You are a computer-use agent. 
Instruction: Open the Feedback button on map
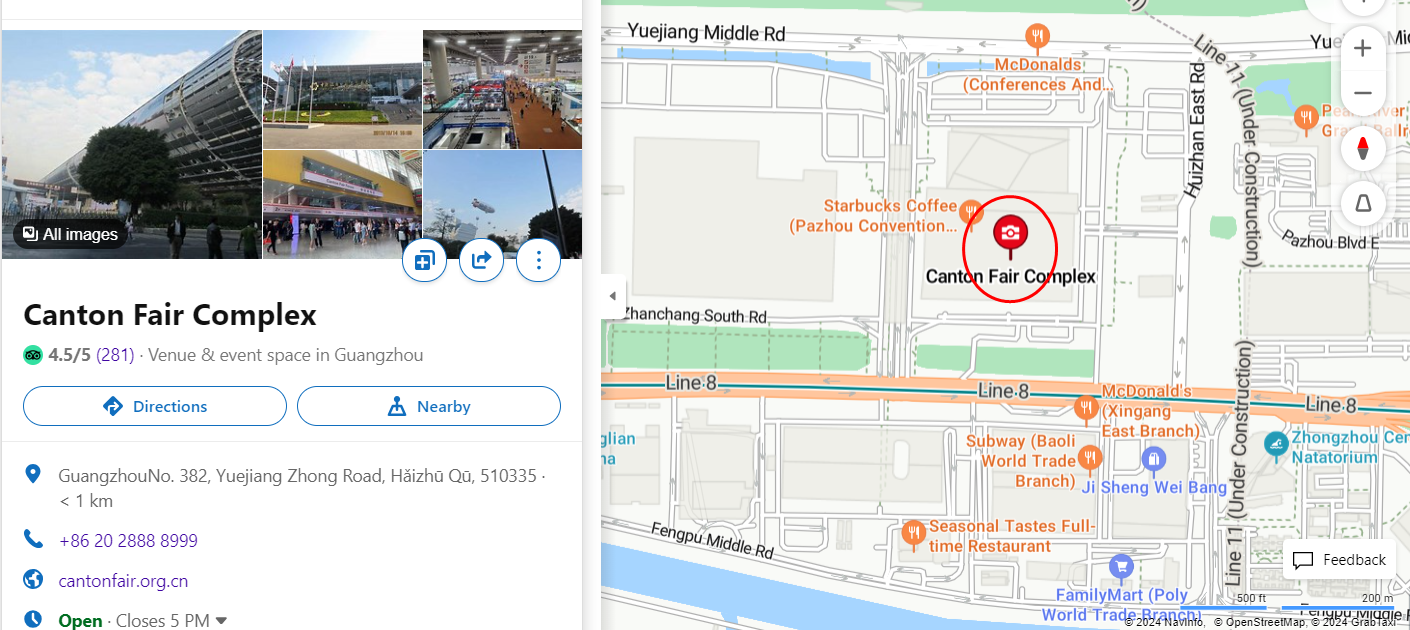pyautogui.click(x=1340, y=559)
